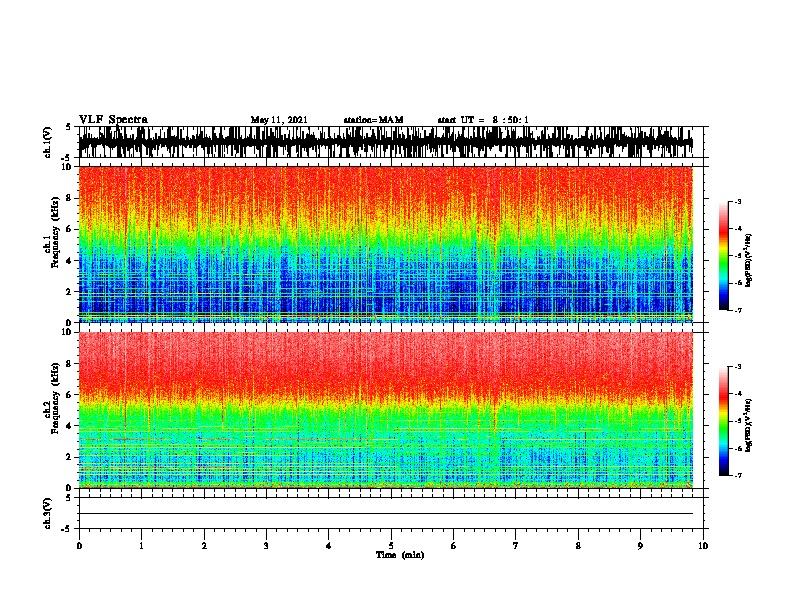Click the log(PSD) label beside ch.2 colorbar

[x=748, y=425]
